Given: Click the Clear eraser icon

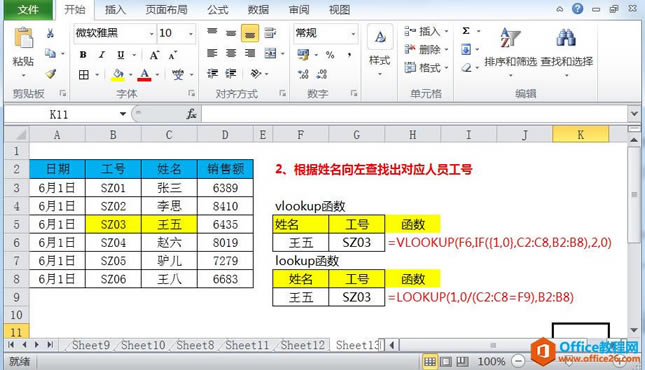Looking at the screenshot, I should point(466,67).
